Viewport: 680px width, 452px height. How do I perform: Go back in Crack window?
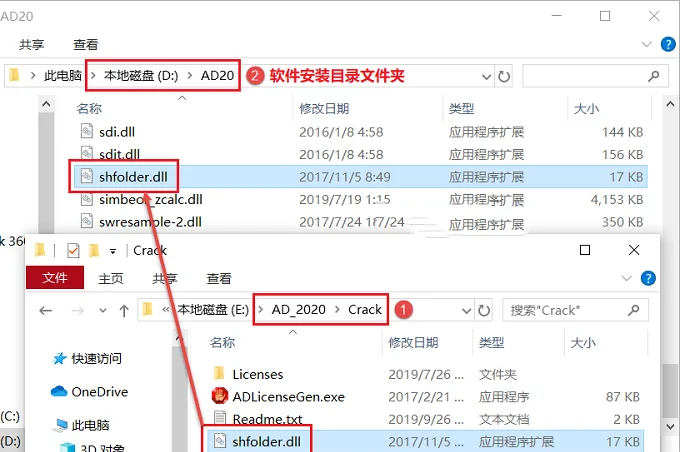coord(46,311)
